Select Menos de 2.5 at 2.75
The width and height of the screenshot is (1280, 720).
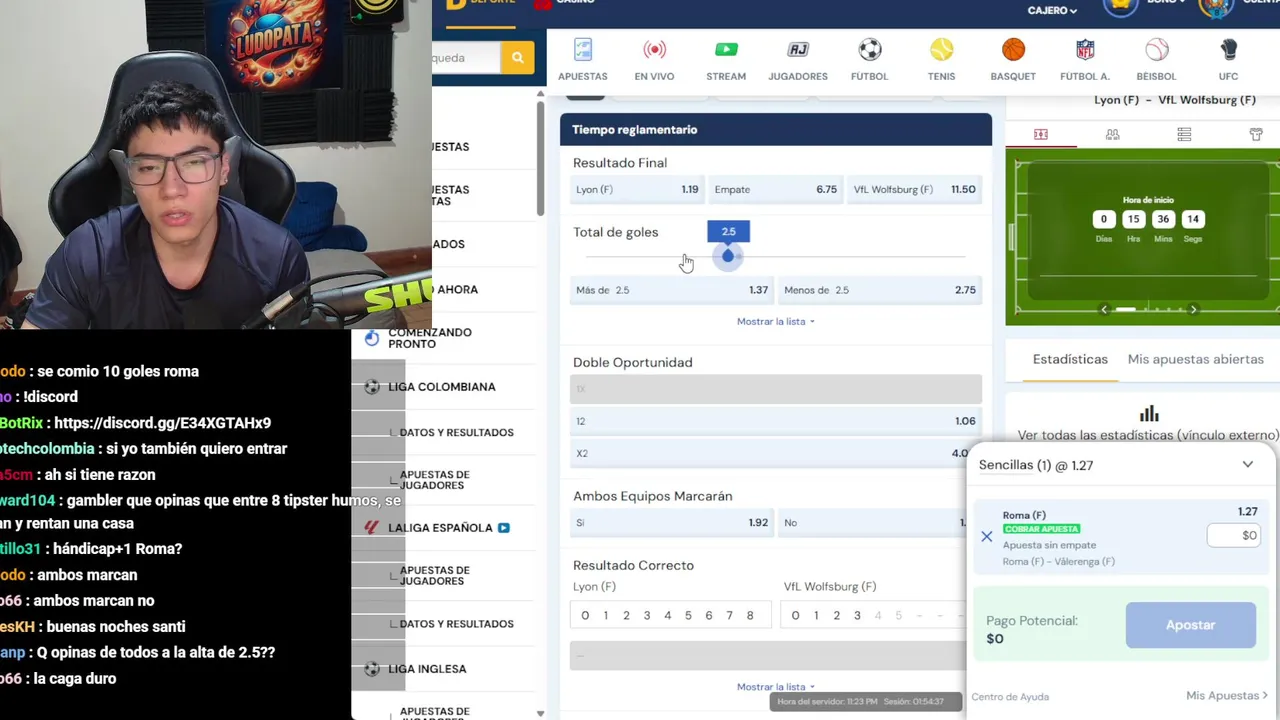(x=880, y=290)
